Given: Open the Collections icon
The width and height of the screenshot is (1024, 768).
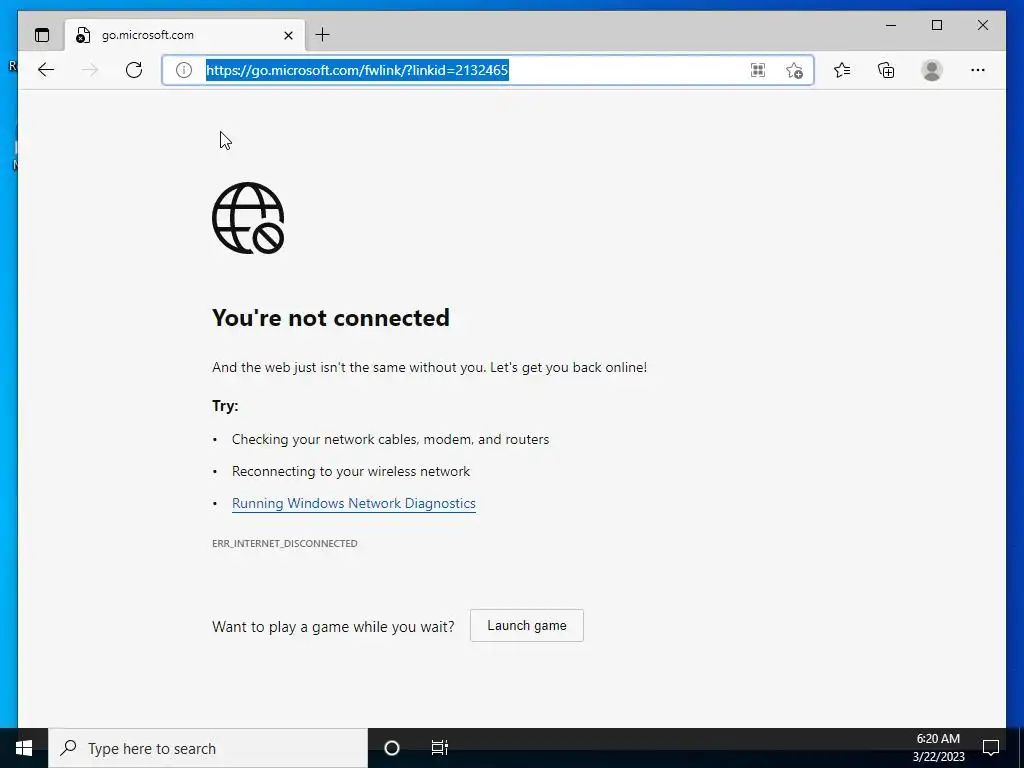Looking at the screenshot, I should [x=886, y=70].
